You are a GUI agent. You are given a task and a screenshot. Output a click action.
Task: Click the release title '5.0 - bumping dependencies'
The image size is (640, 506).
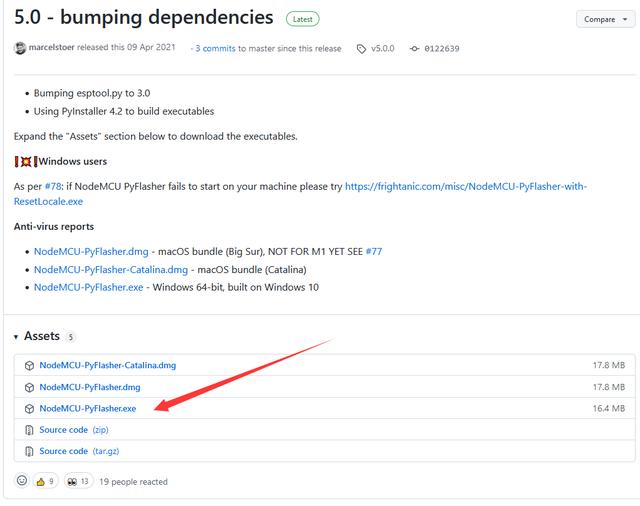(144, 18)
